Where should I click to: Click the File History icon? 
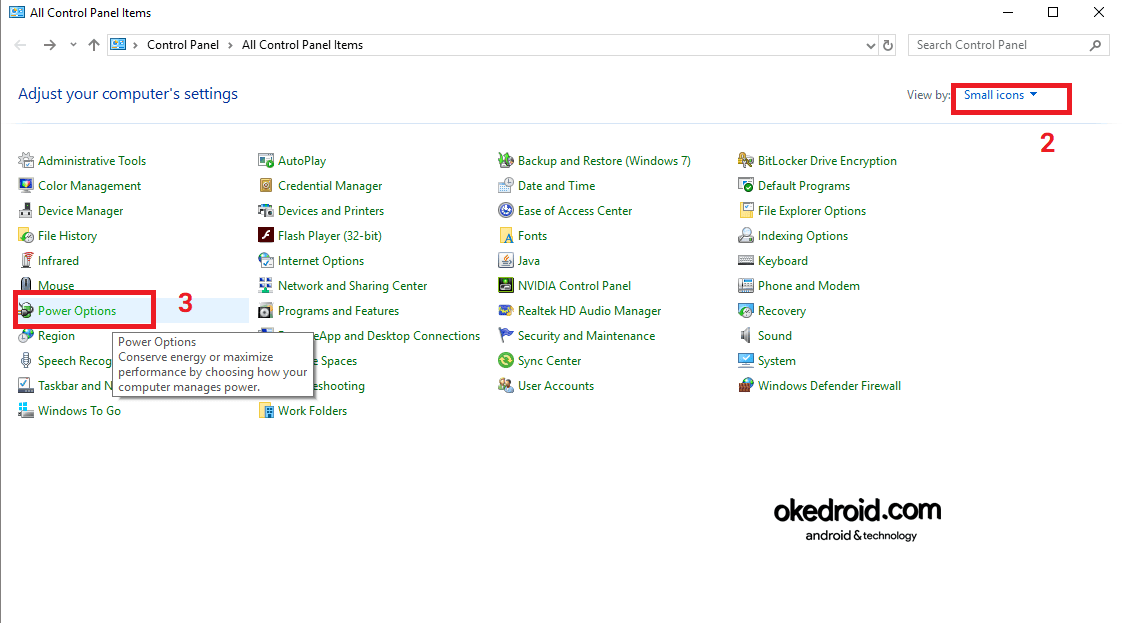click(x=26, y=235)
